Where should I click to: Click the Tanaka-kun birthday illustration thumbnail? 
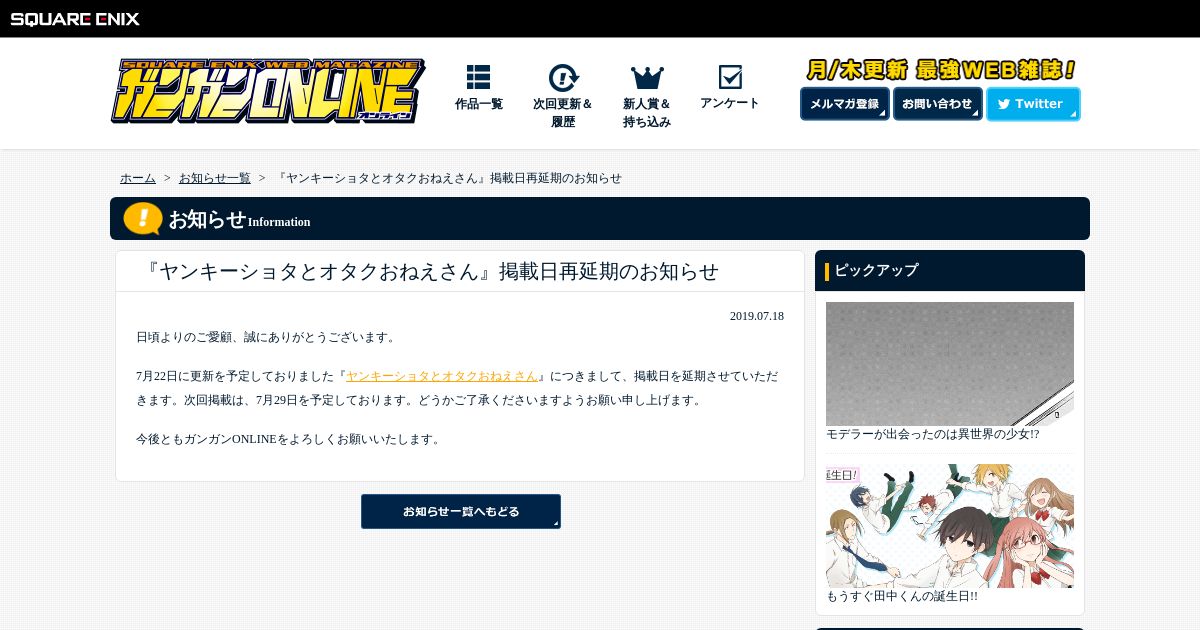pyautogui.click(x=950, y=526)
